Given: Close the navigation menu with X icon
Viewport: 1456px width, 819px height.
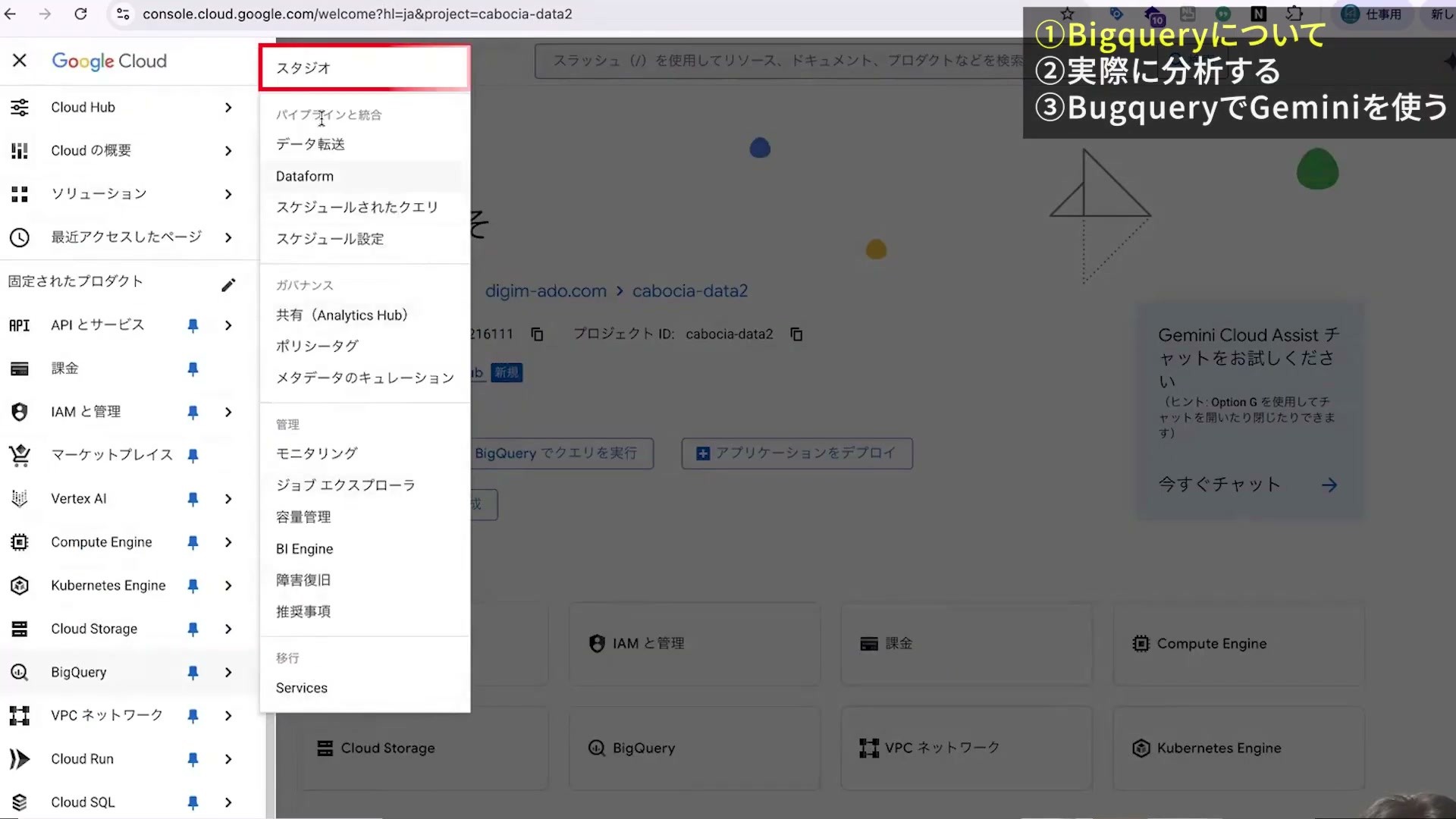Looking at the screenshot, I should click(x=20, y=61).
